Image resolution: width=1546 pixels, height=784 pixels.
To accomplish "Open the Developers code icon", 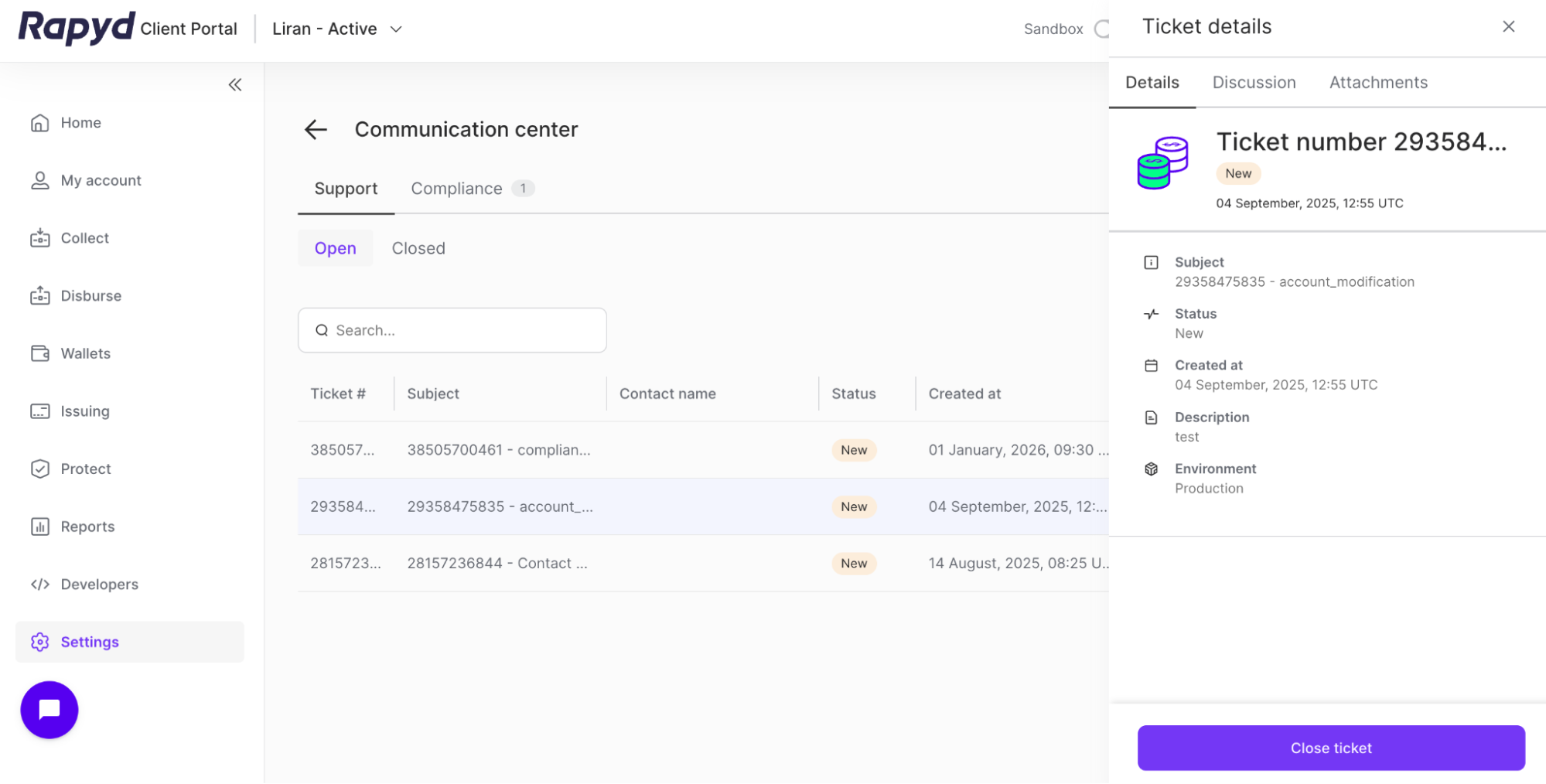I will click(40, 584).
